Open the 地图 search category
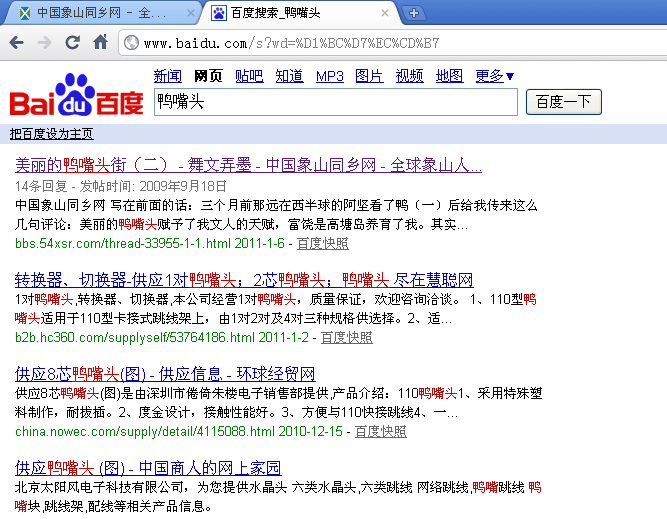This screenshot has width=667, height=519. coord(450,76)
